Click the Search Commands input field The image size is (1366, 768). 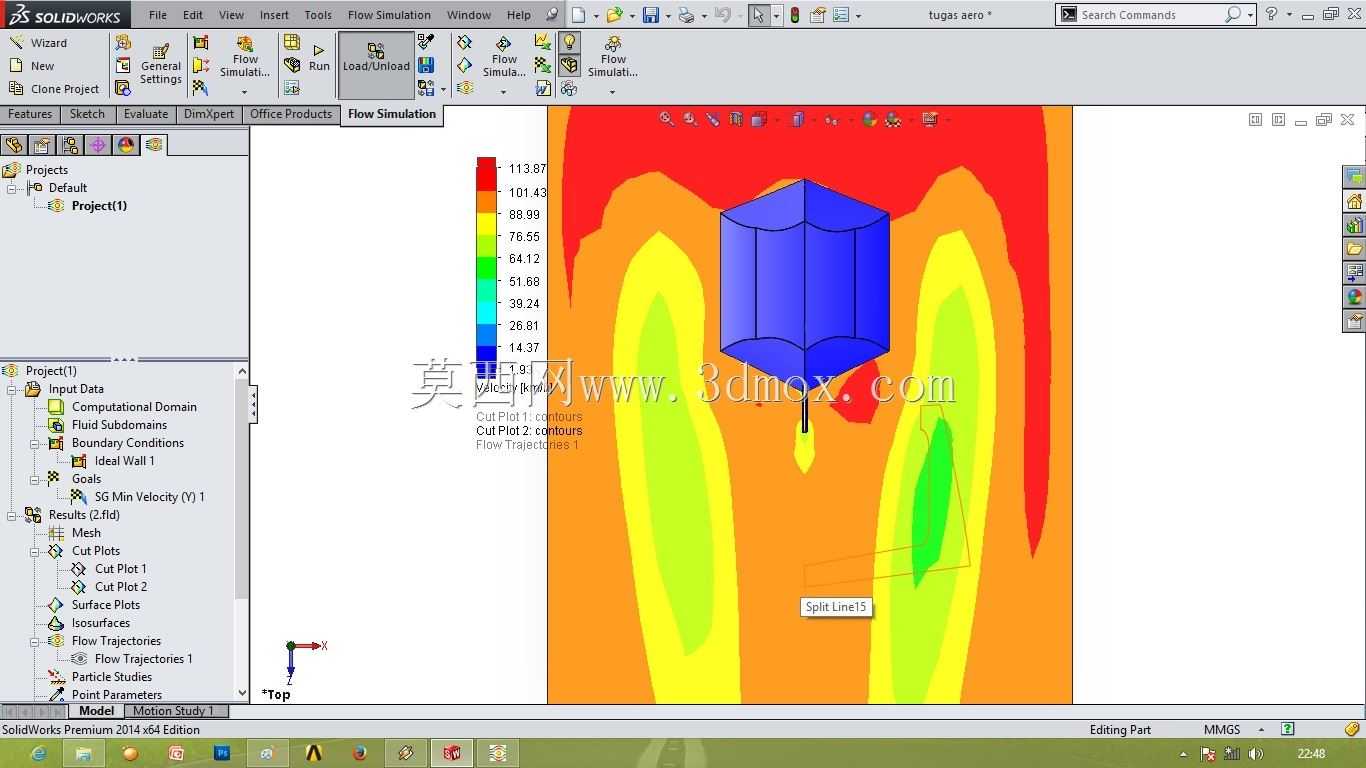click(x=1150, y=15)
